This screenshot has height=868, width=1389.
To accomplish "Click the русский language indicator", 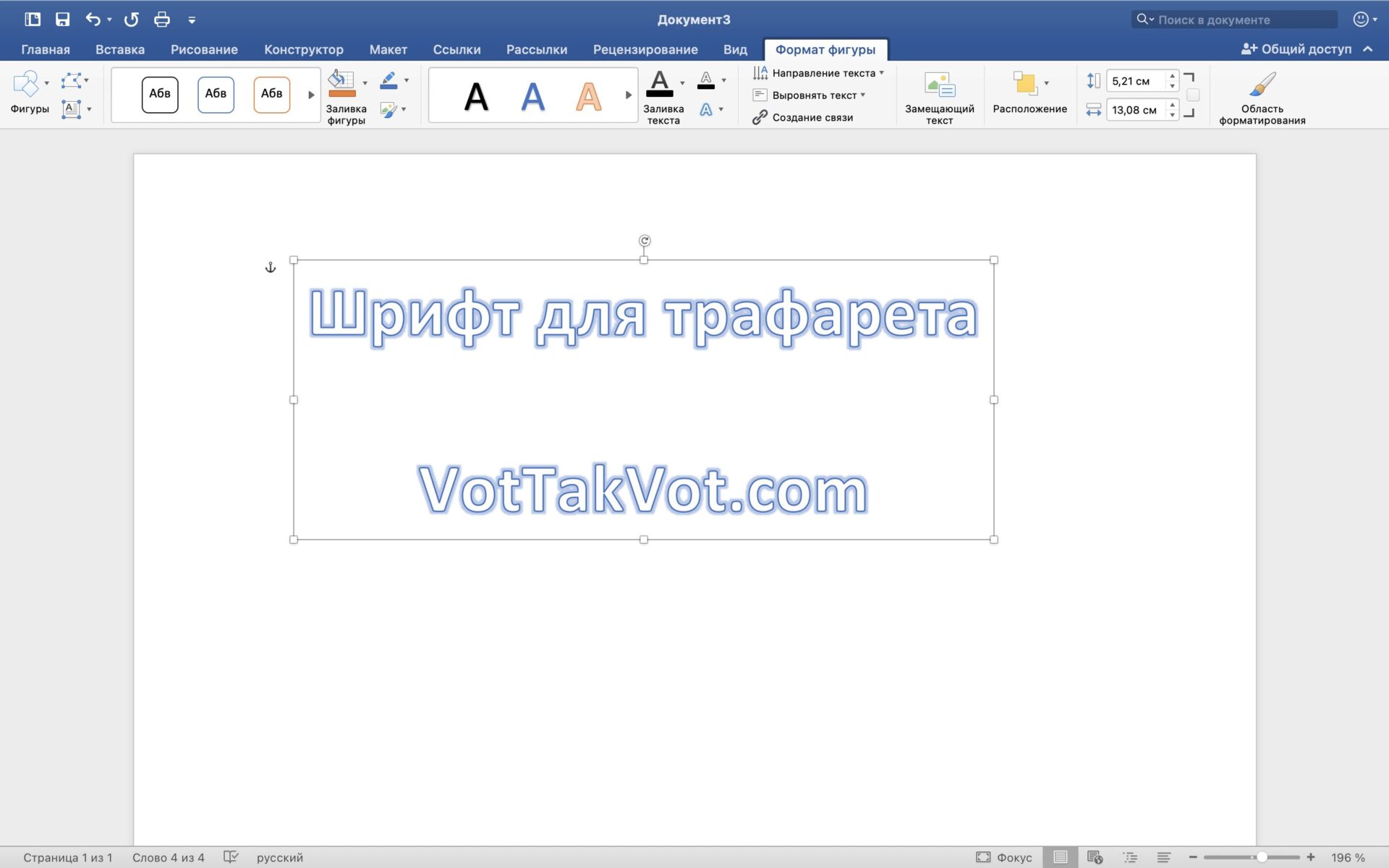I will 280,857.
